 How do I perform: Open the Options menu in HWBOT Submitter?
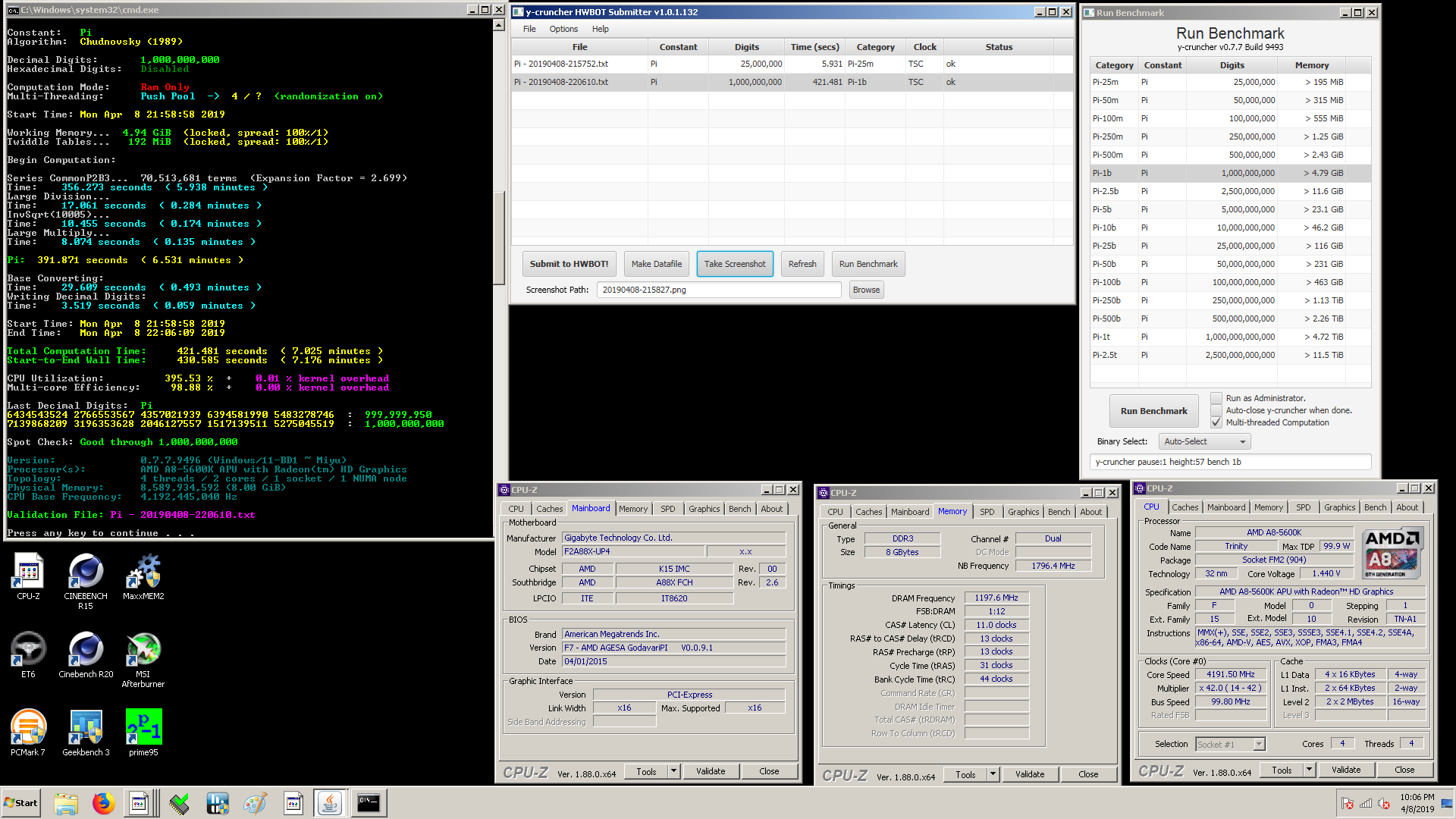click(x=563, y=29)
